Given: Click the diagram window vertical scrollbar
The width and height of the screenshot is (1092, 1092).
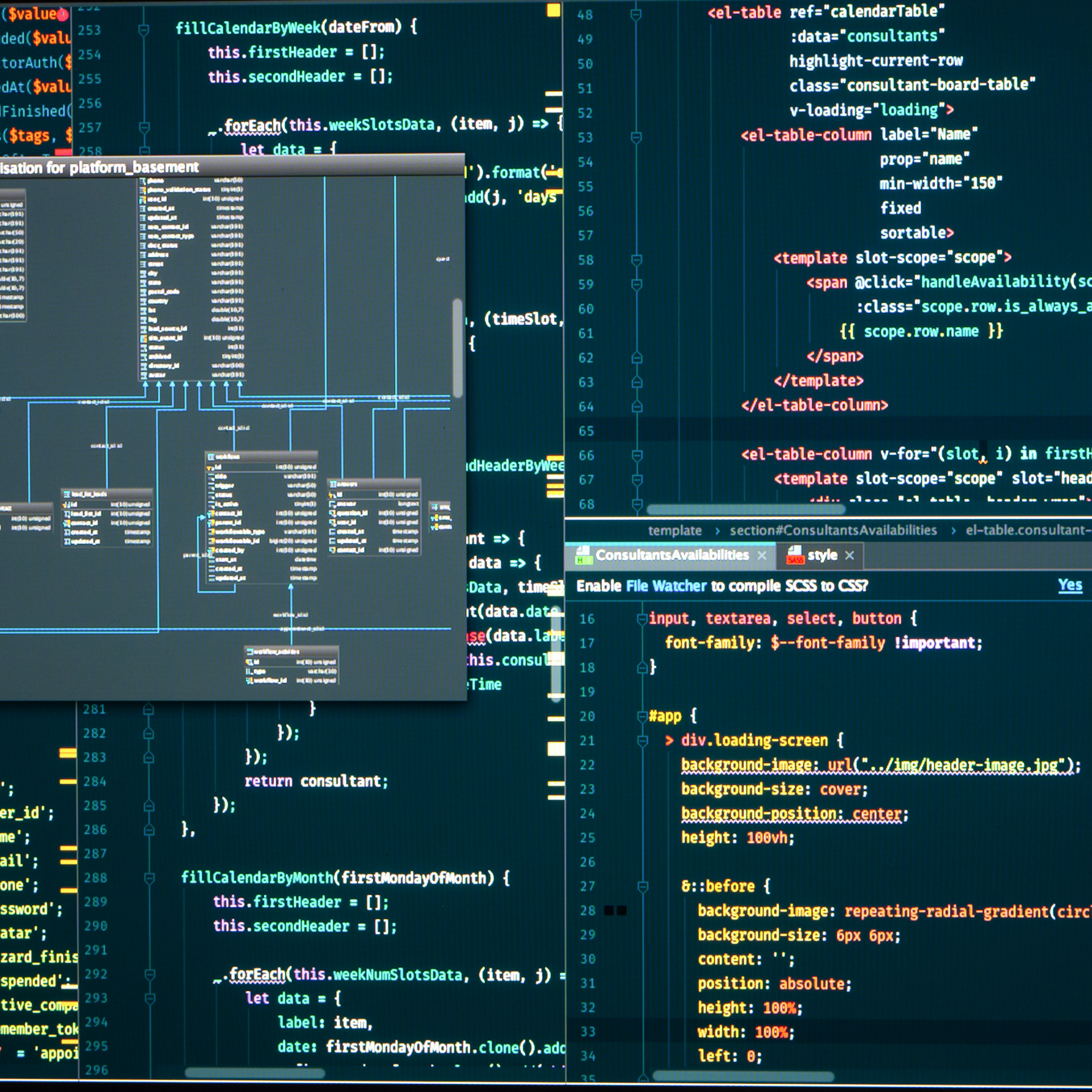Looking at the screenshot, I should pos(457,348).
